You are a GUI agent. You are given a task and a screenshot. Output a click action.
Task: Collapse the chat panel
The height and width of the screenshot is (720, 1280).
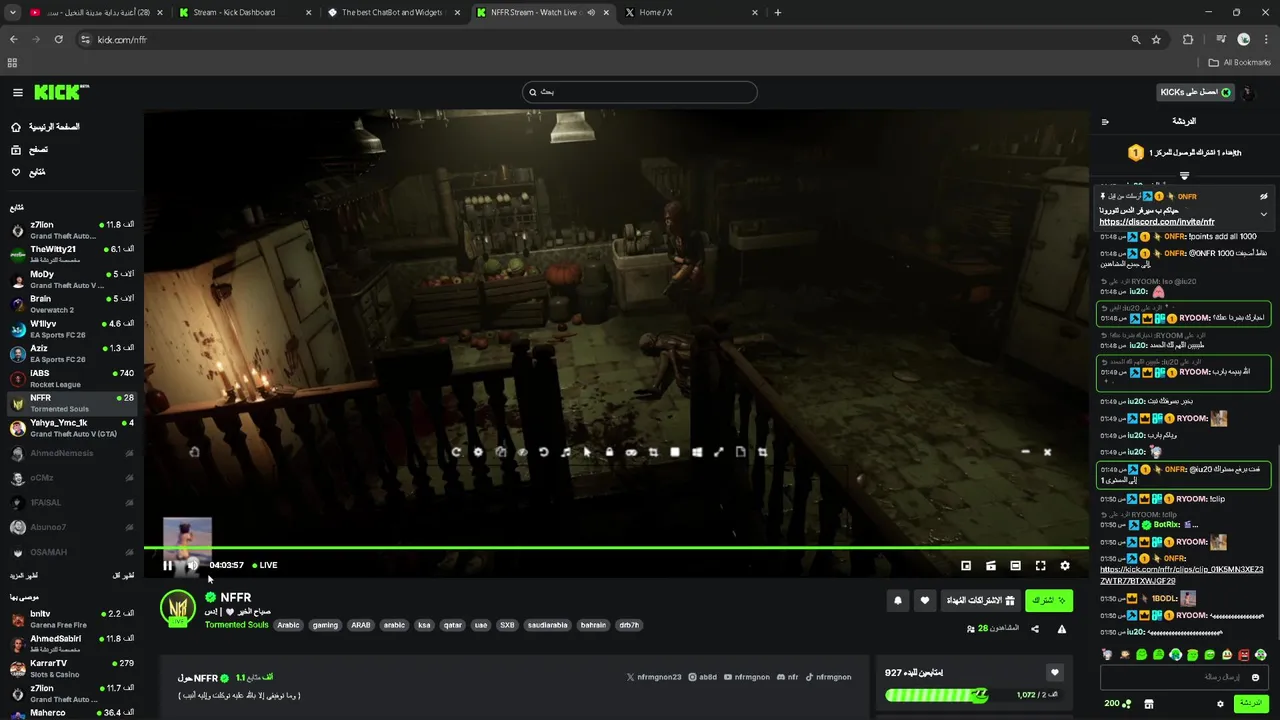click(1105, 122)
